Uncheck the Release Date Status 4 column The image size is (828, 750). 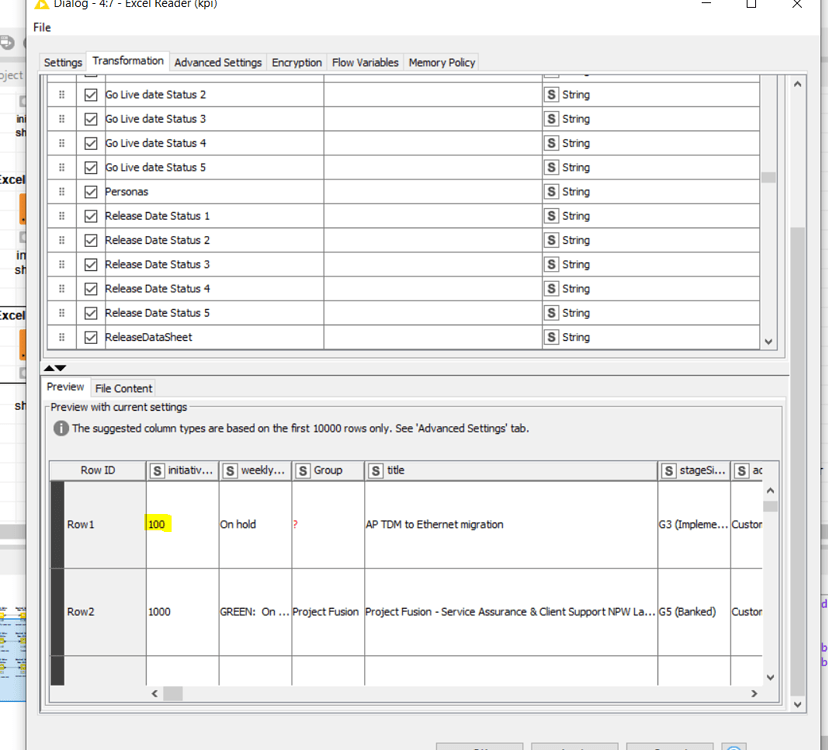(90, 288)
